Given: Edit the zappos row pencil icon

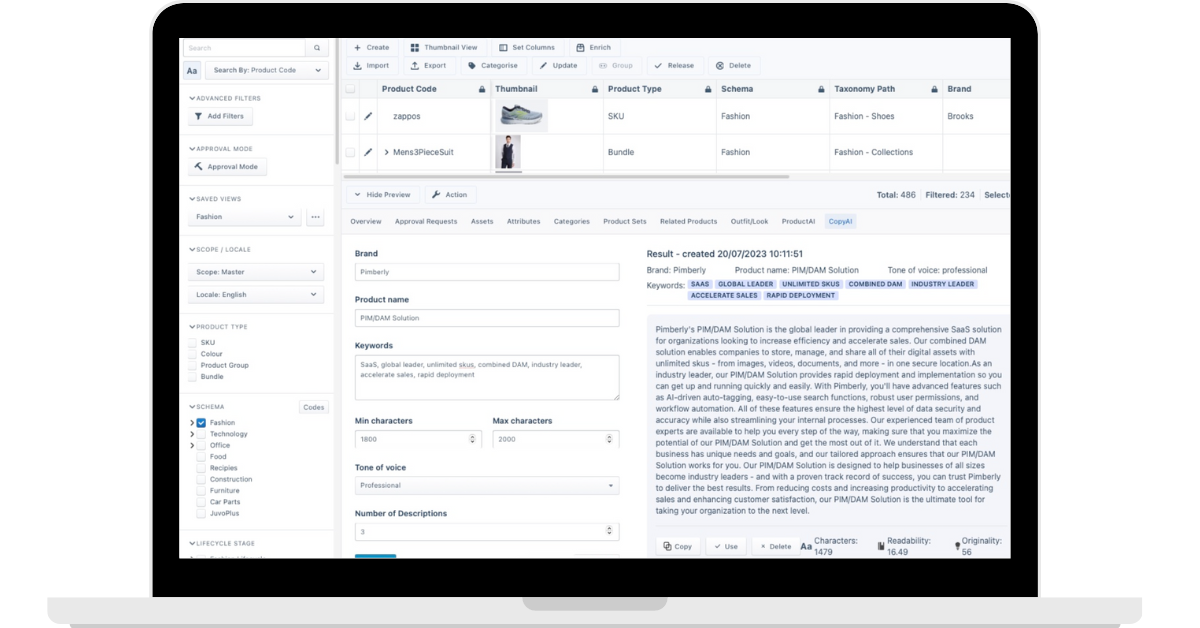Looking at the screenshot, I should pos(368,116).
